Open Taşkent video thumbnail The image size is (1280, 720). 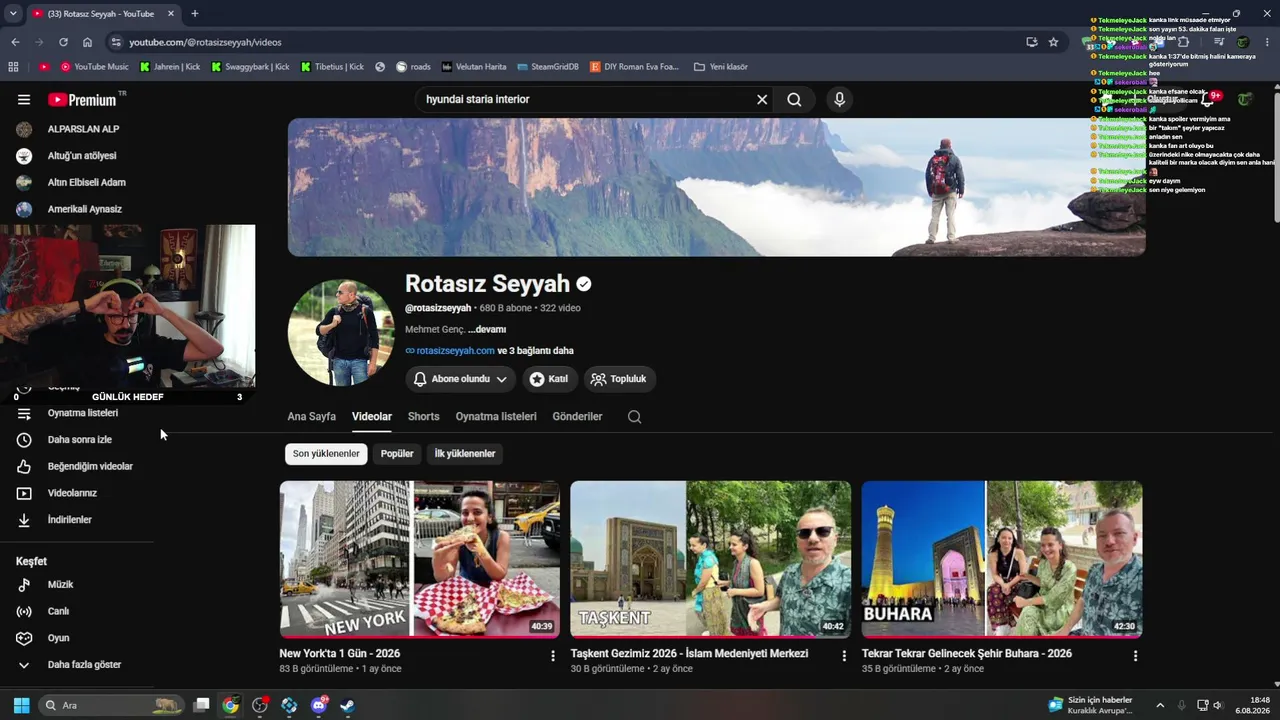pyautogui.click(x=711, y=559)
